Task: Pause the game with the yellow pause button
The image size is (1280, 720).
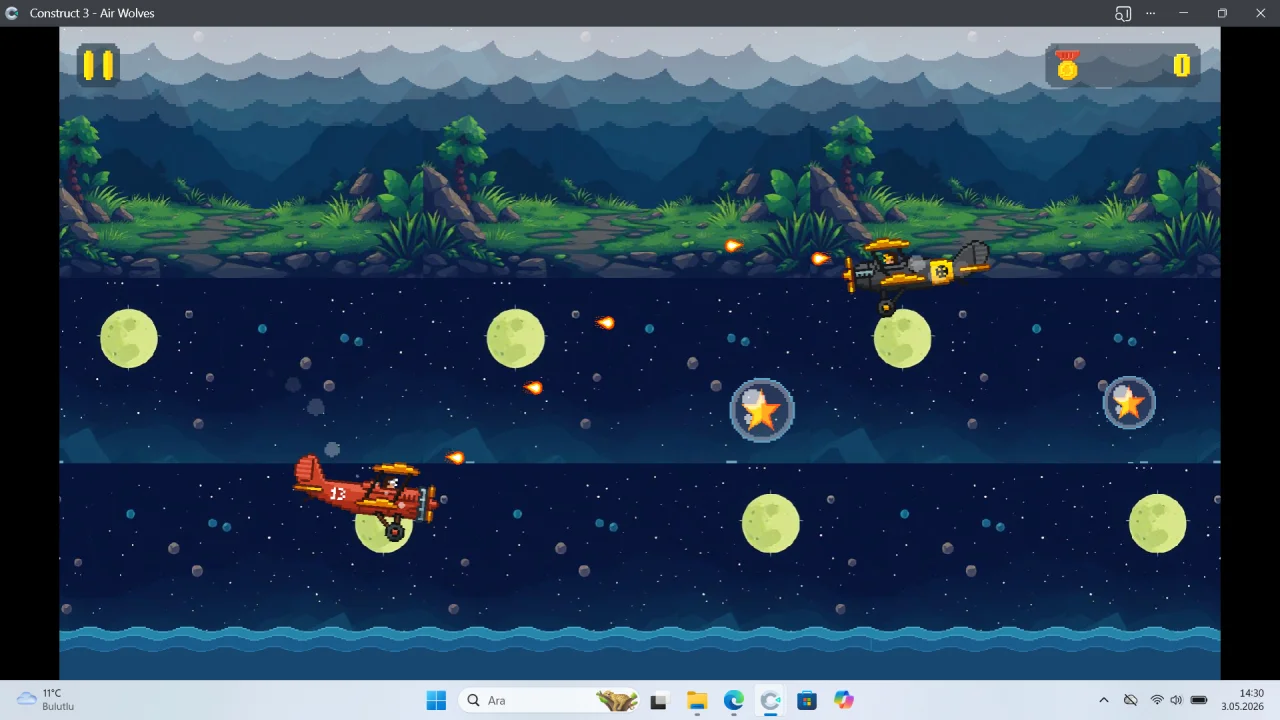Action: point(98,65)
